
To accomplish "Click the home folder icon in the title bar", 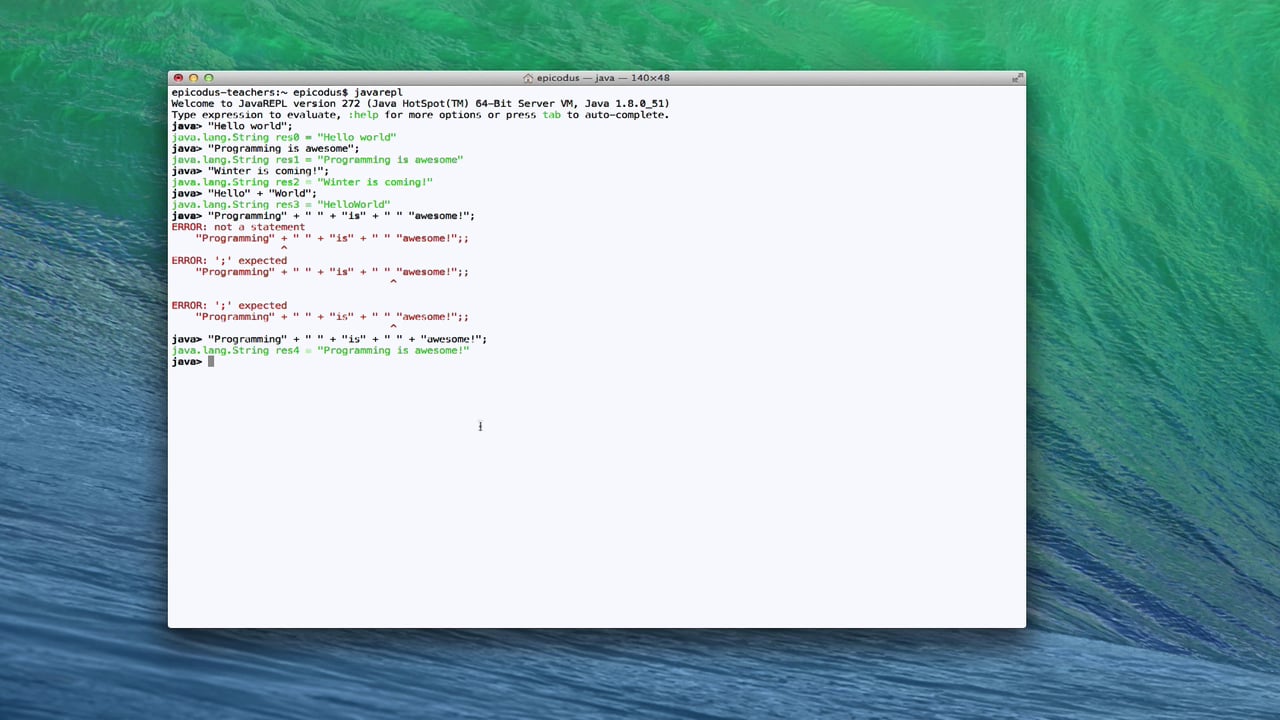I will (528, 78).
